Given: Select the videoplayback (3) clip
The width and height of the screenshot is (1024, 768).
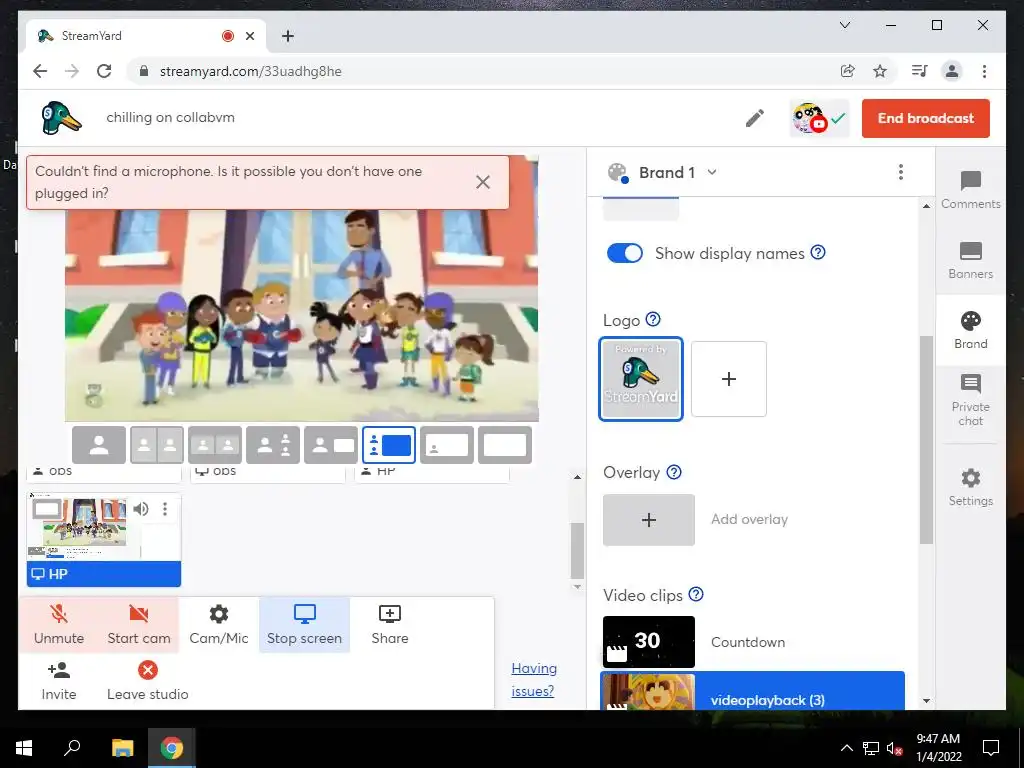Looking at the screenshot, I should (x=752, y=691).
